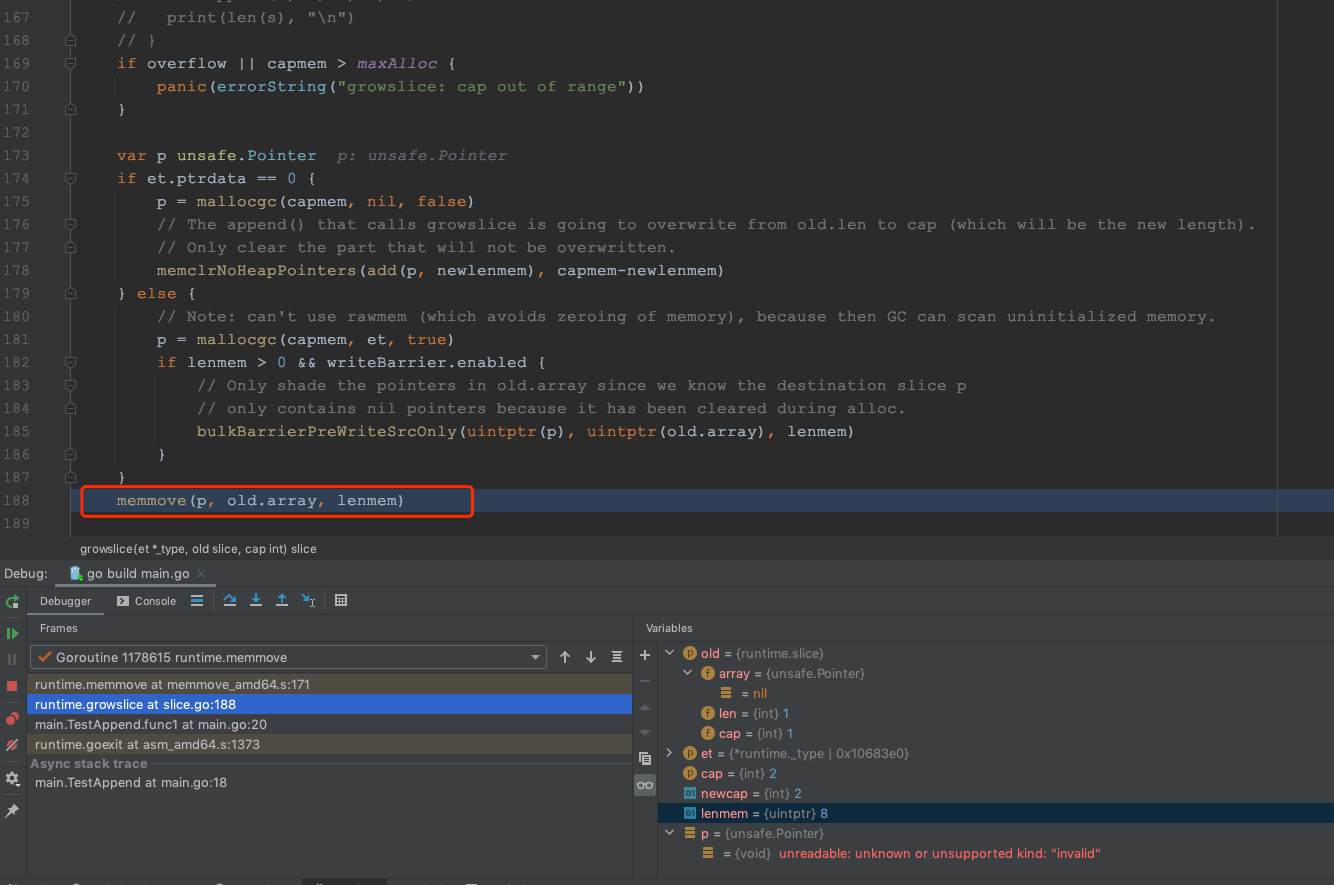The height and width of the screenshot is (885, 1334).
Task: Go to previous frame with up arrow
Action: click(x=565, y=657)
